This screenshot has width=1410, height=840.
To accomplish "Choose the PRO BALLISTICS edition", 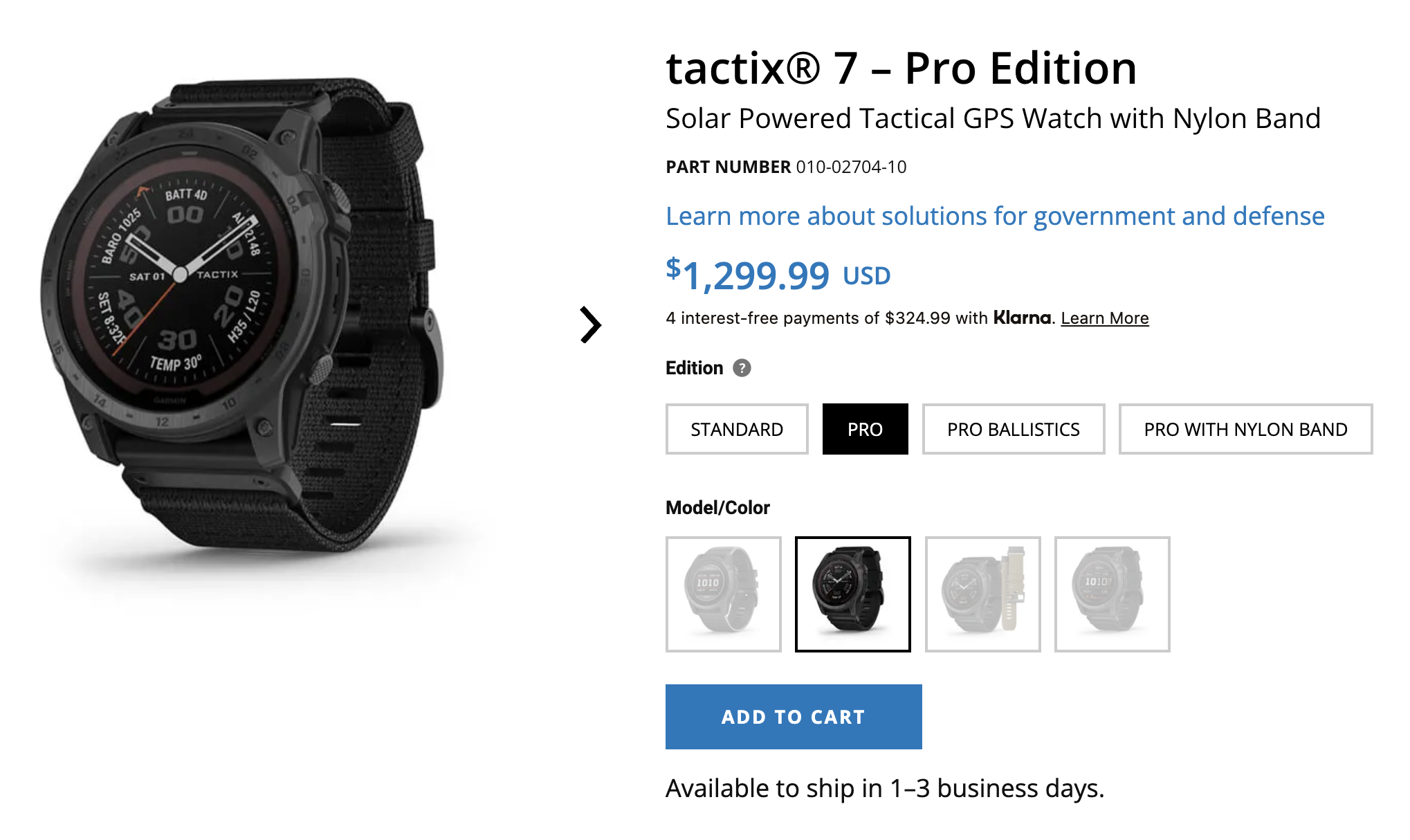I will click(1013, 429).
